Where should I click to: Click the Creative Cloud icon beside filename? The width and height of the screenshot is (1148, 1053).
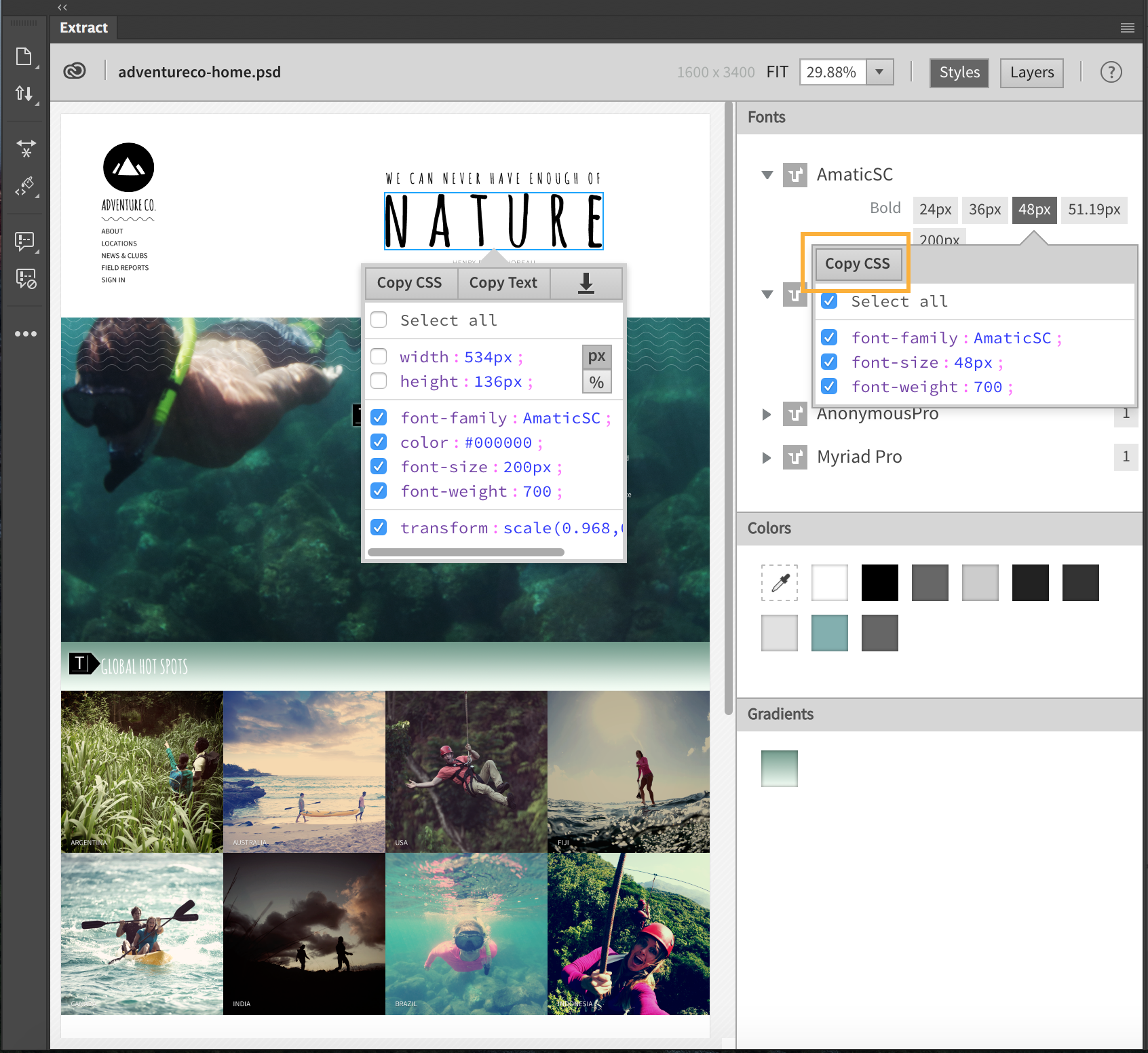point(75,71)
